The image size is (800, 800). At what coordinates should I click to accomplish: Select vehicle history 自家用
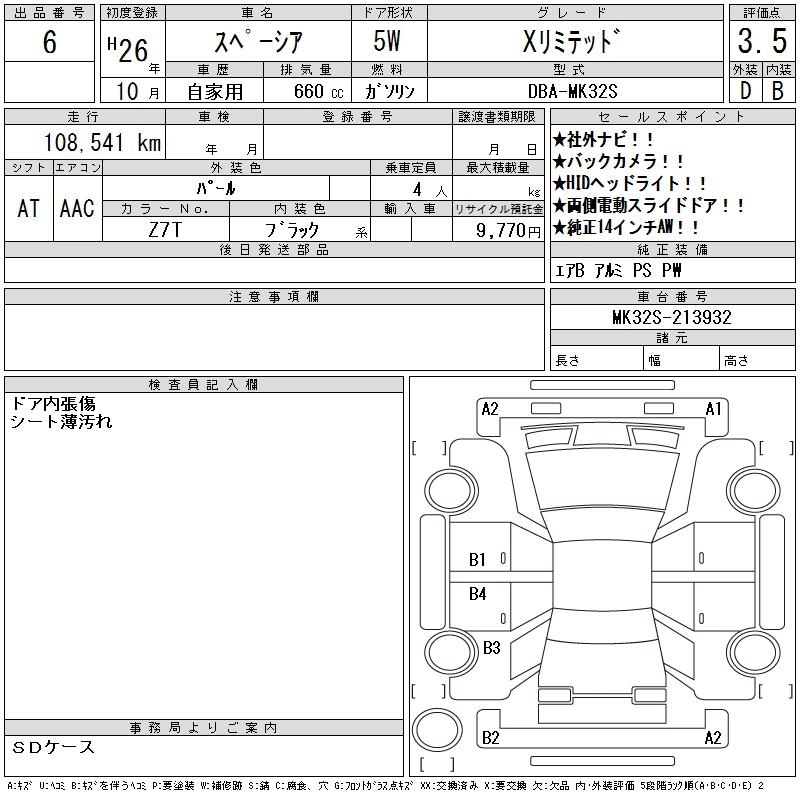215,92
